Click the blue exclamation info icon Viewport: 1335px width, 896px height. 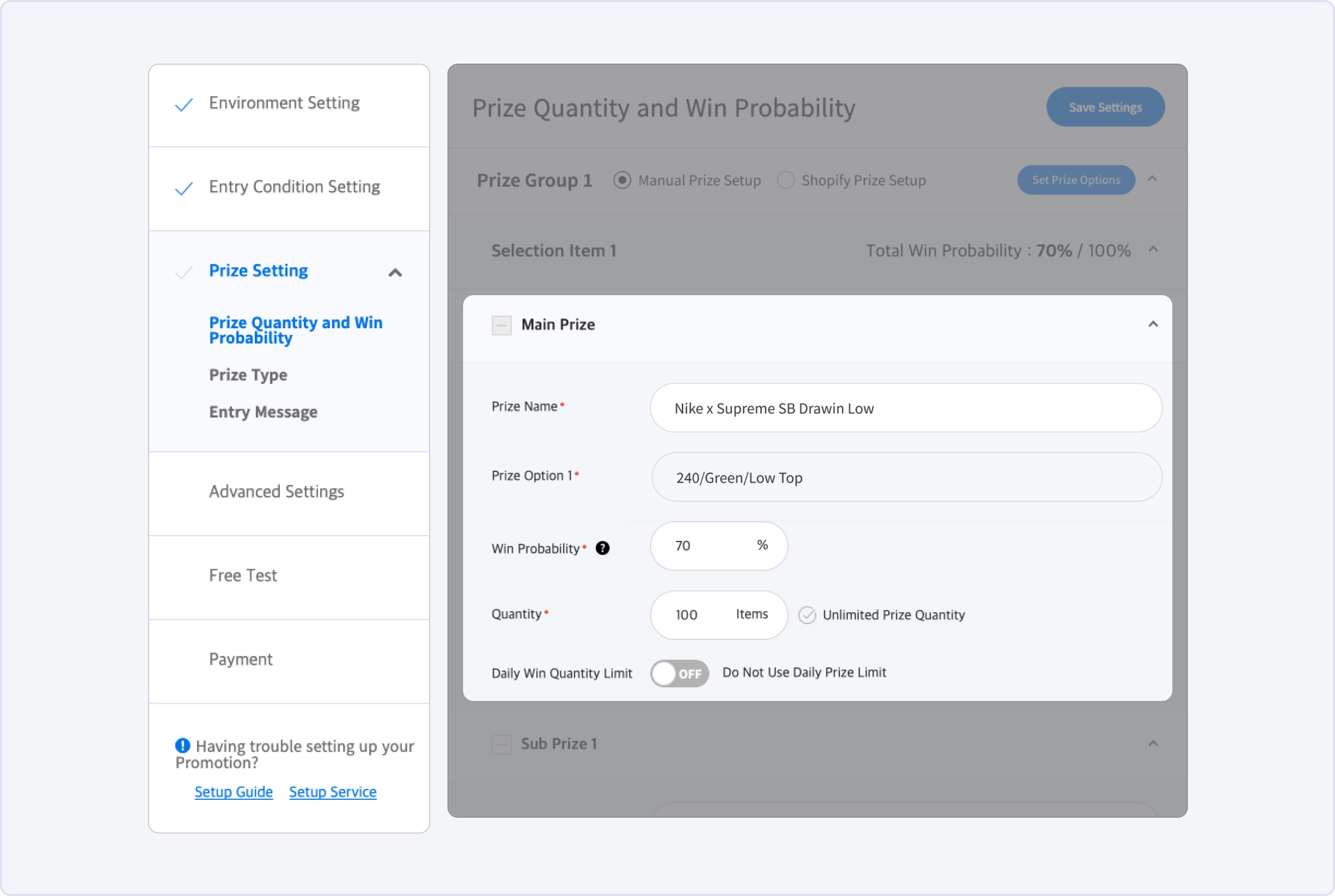(182, 745)
